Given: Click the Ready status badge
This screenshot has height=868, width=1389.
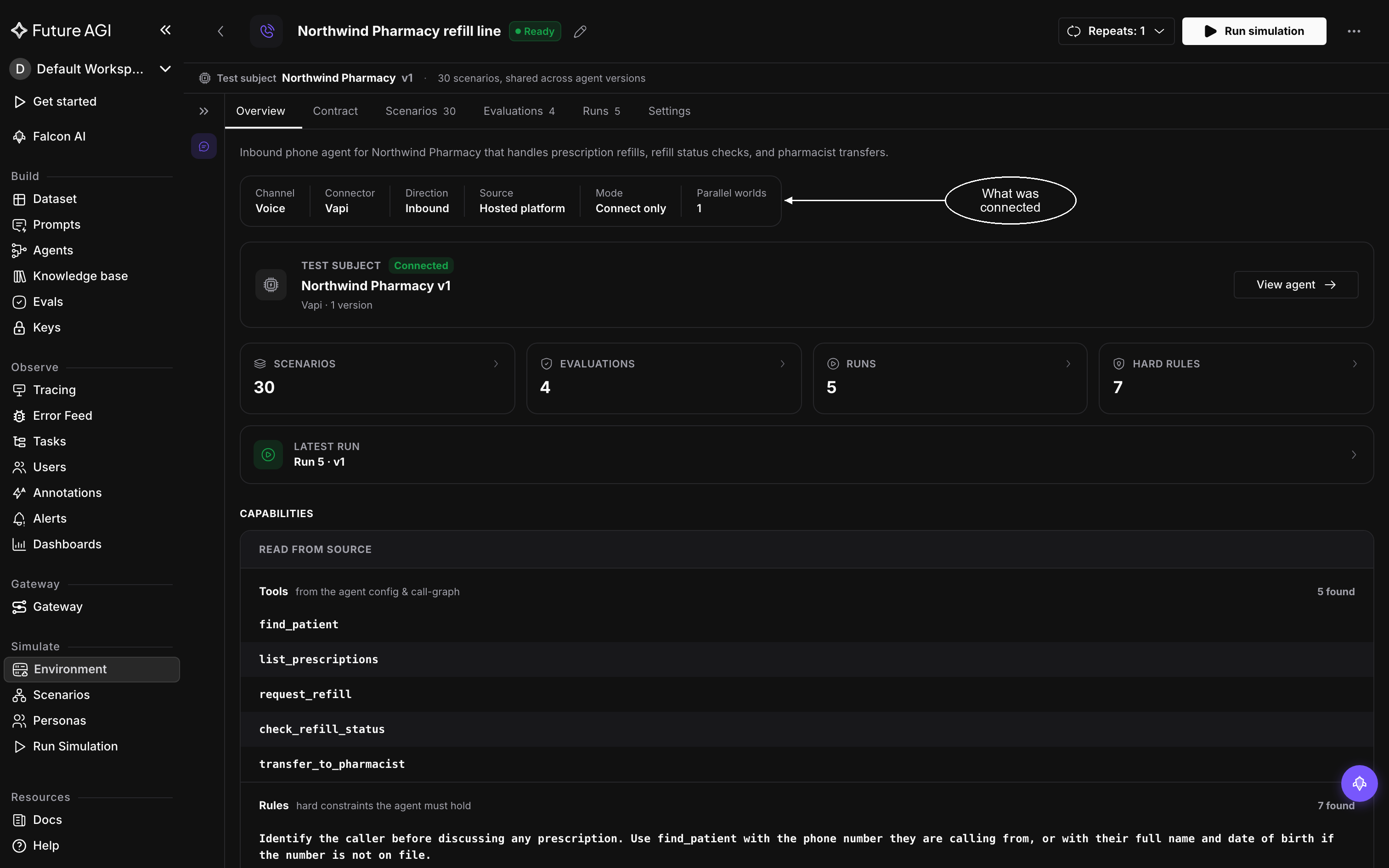Looking at the screenshot, I should (534, 32).
